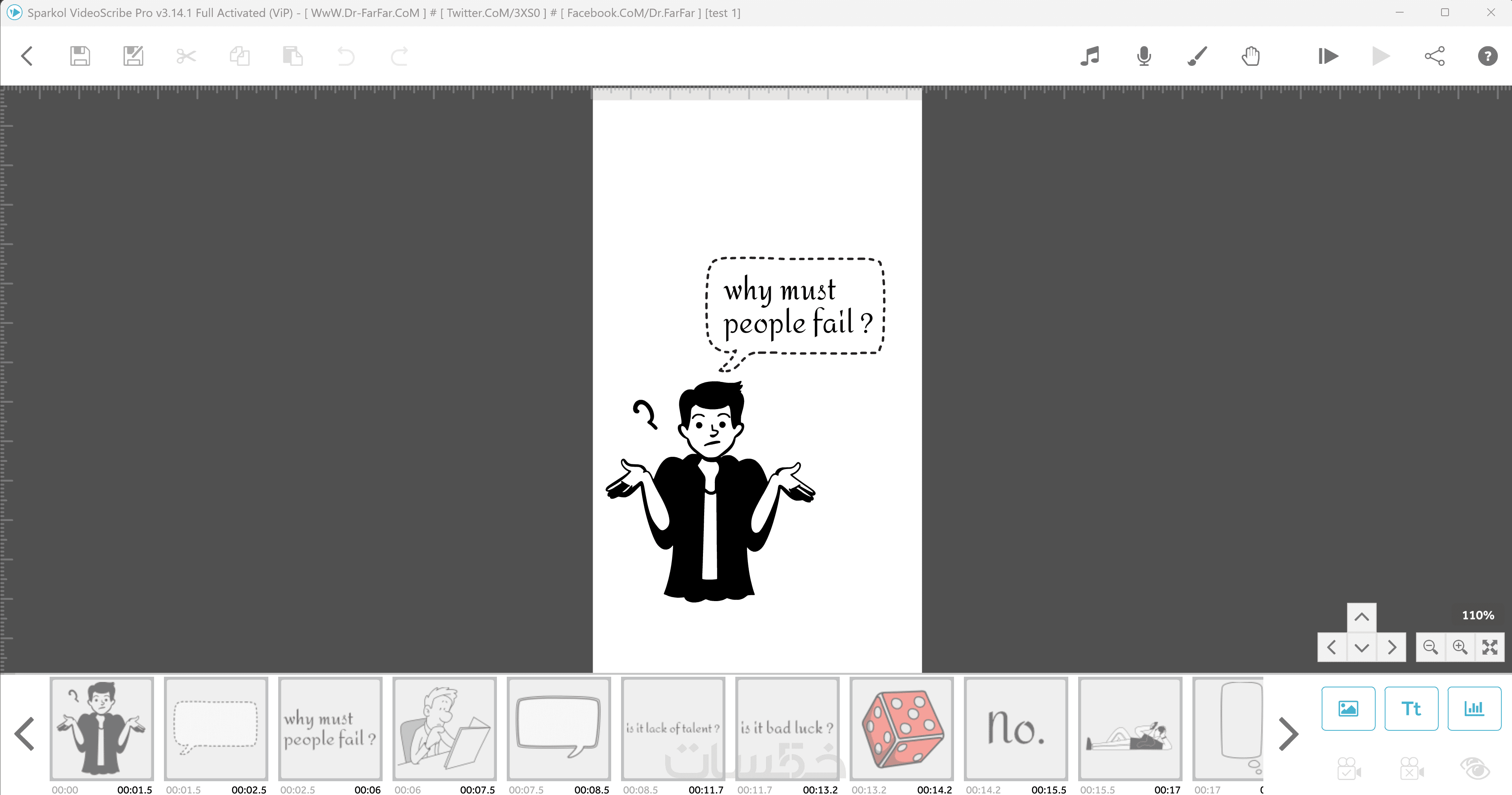Select the default hand tool
The height and width of the screenshot is (795, 1512).
click(x=1251, y=56)
